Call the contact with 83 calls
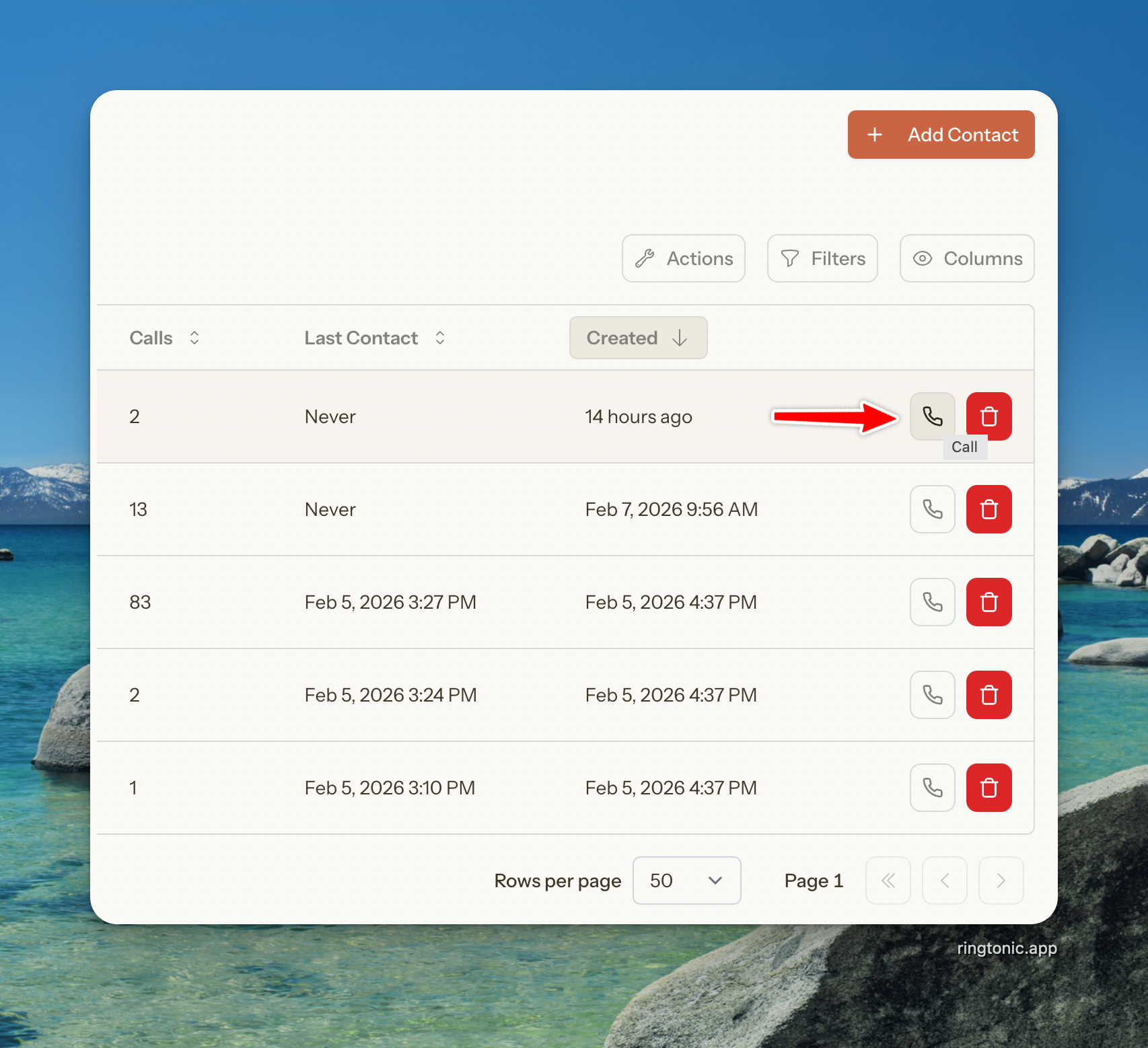The height and width of the screenshot is (1048, 1148). coord(932,602)
